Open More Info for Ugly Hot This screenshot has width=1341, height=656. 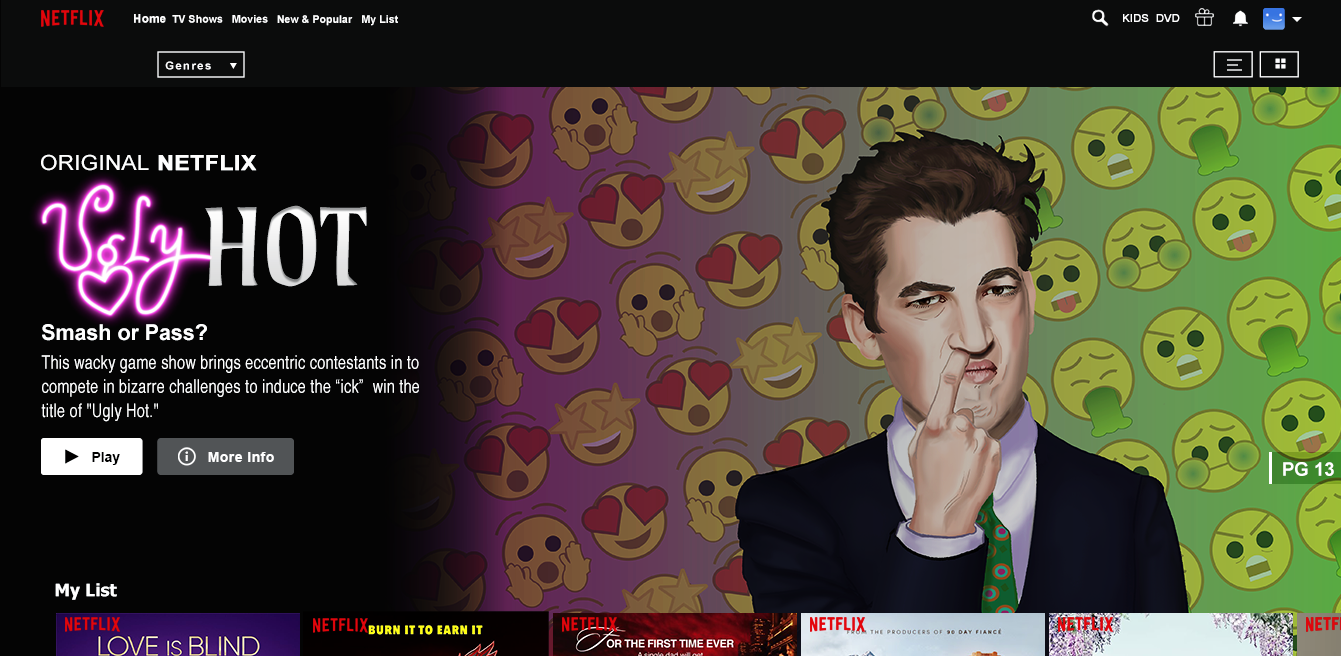tap(225, 456)
